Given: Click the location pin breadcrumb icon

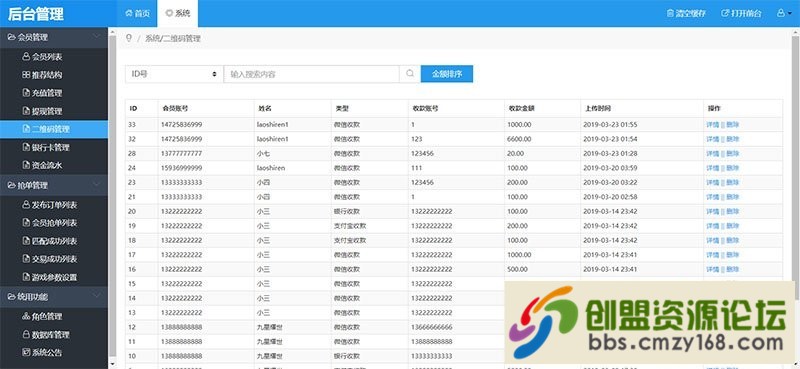Looking at the screenshot, I should [129, 38].
